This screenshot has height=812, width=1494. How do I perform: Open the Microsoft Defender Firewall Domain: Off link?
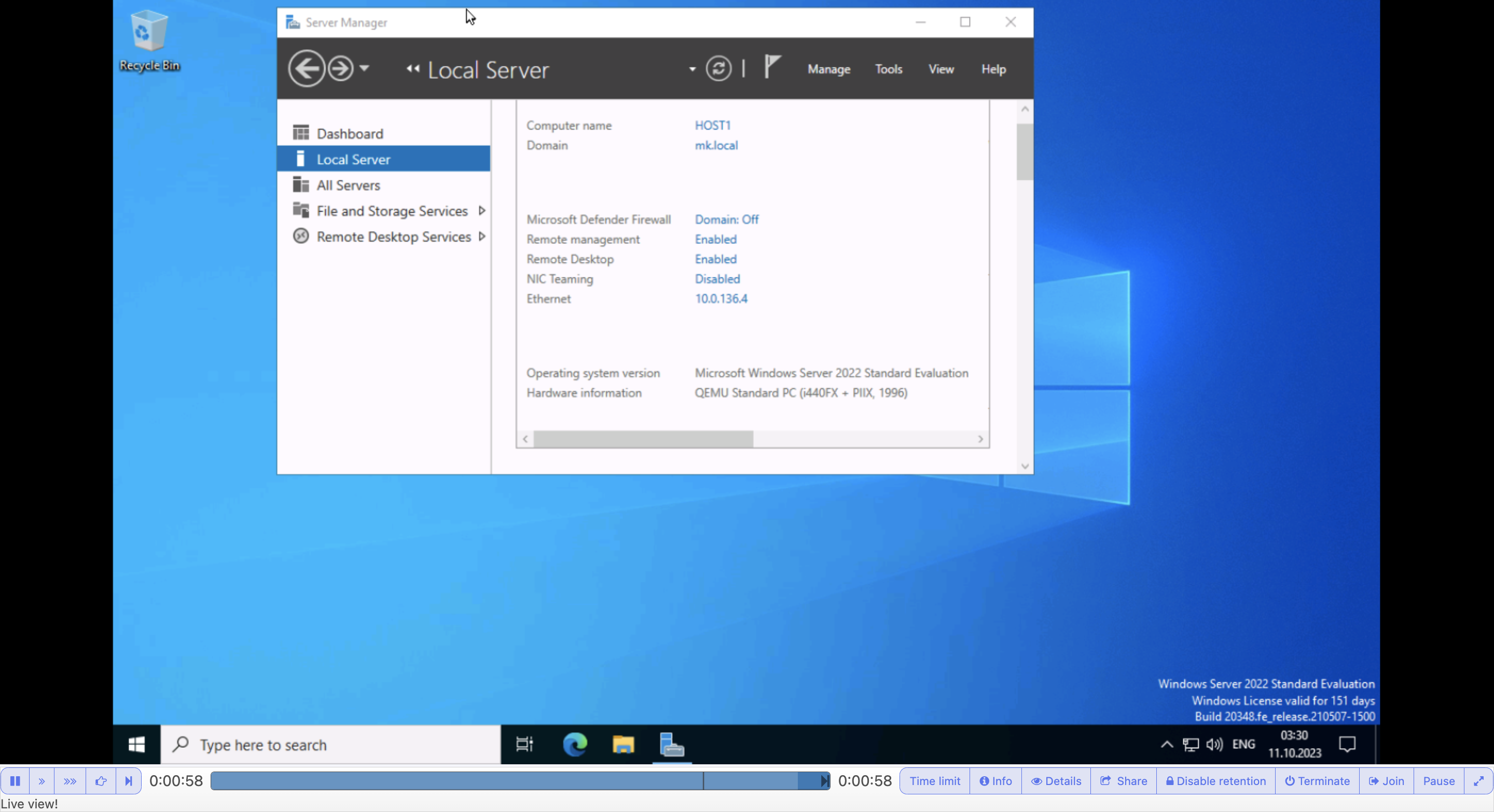(726, 219)
